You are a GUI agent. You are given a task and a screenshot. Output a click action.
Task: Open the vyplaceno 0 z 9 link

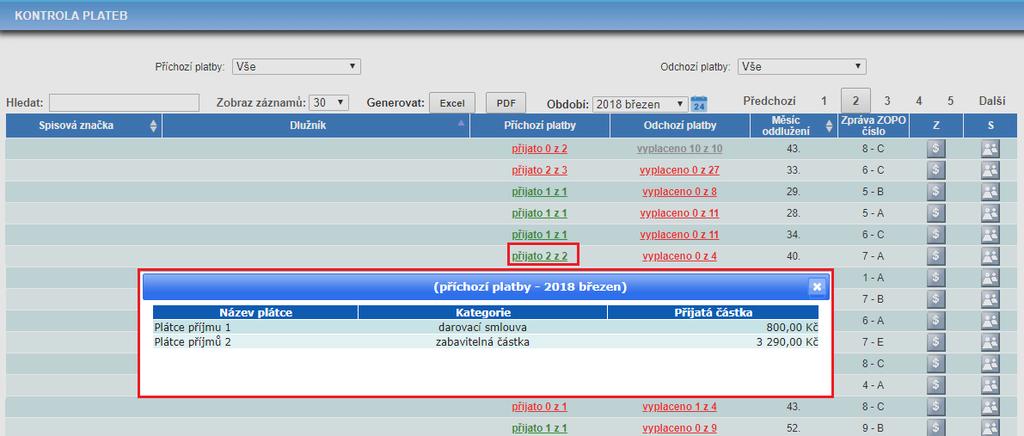(680, 429)
